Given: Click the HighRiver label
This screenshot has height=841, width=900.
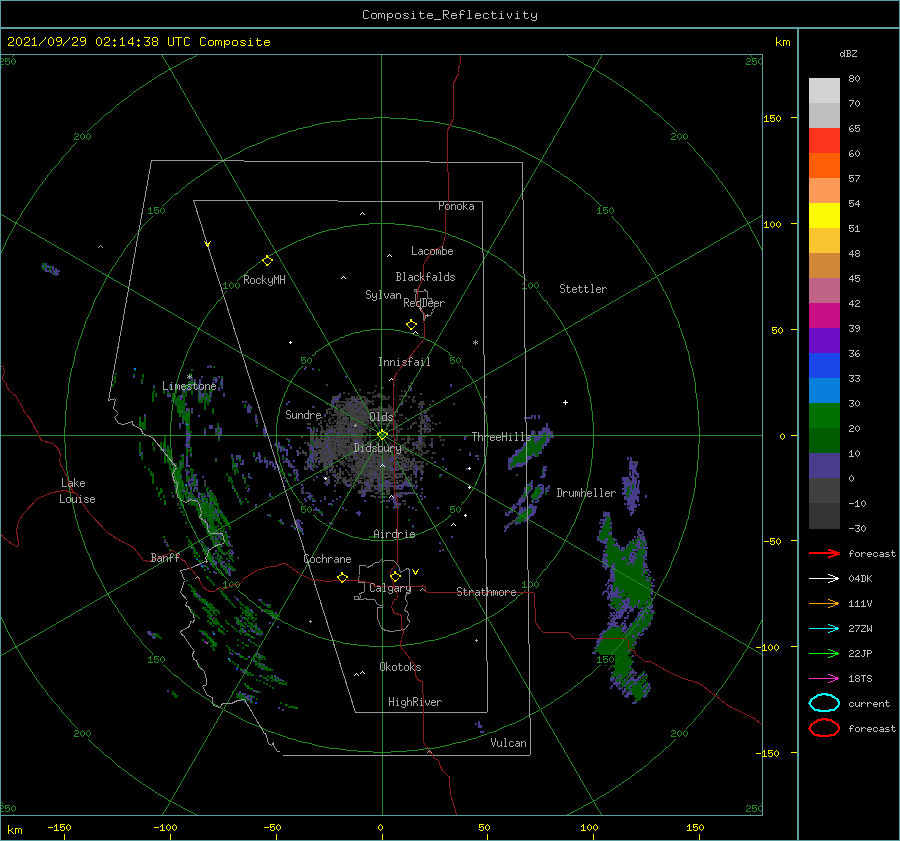Looking at the screenshot, I should 415,702.
